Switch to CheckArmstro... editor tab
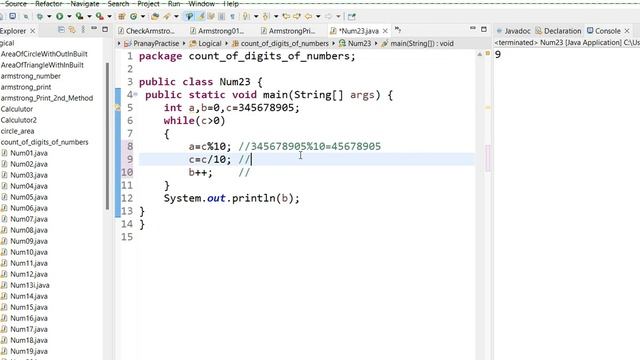Screen dimensions: 640x360 click(x=147, y=31)
